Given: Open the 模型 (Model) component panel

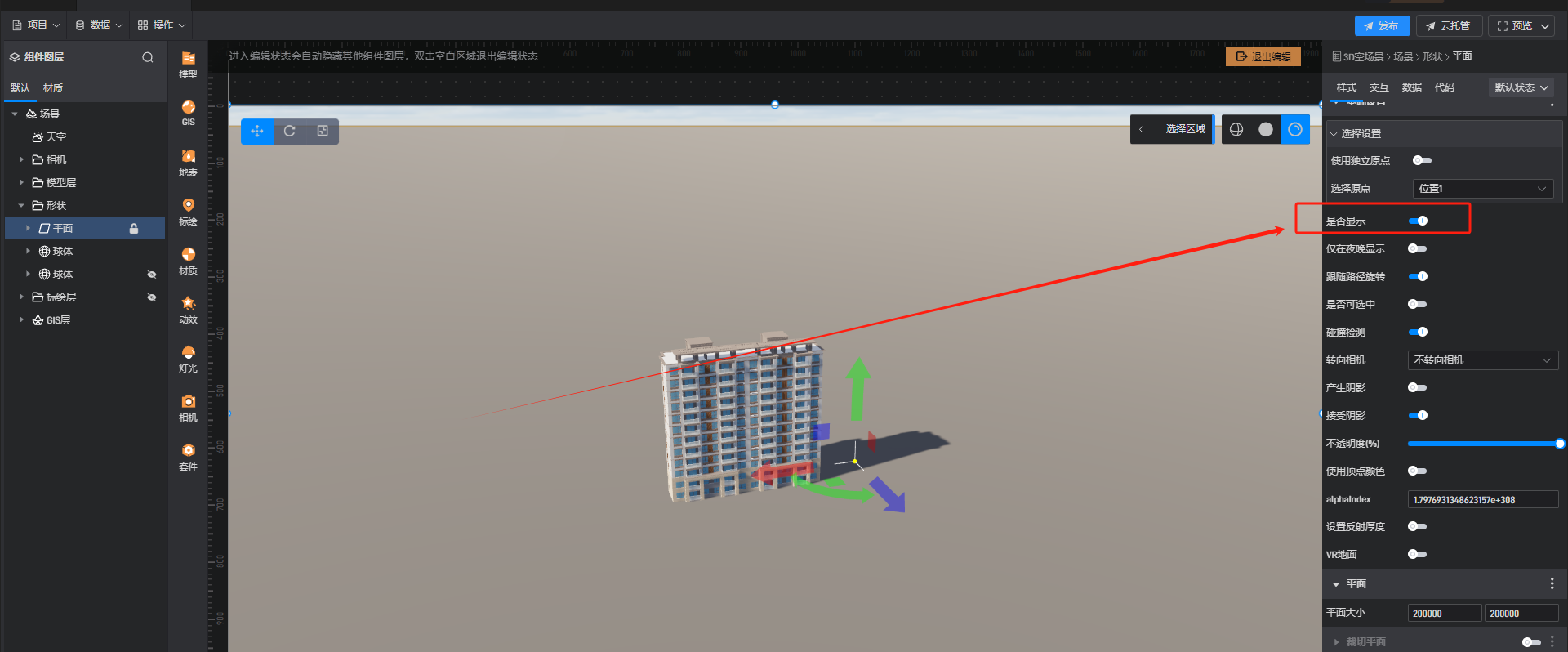Looking at the screenshot, I should click(188, 64).
